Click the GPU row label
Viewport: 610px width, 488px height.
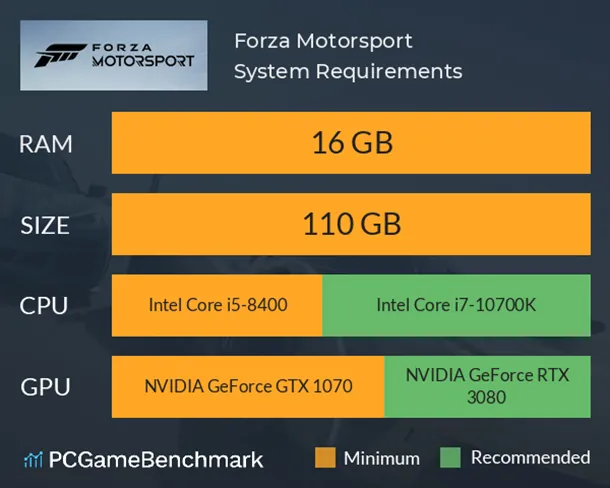tap(46, 386)
